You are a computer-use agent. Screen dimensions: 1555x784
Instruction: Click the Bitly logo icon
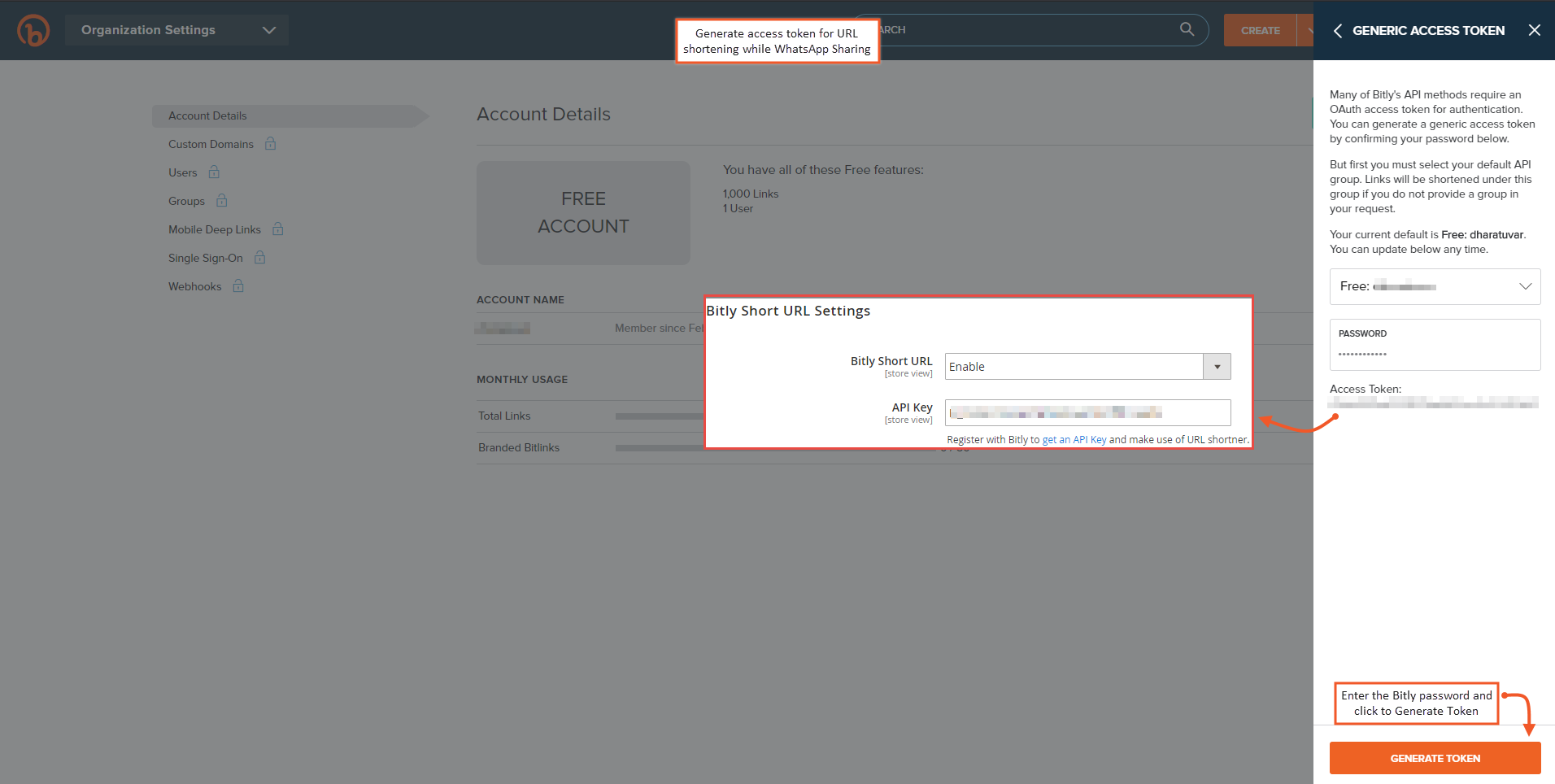(x=33, y=30)
